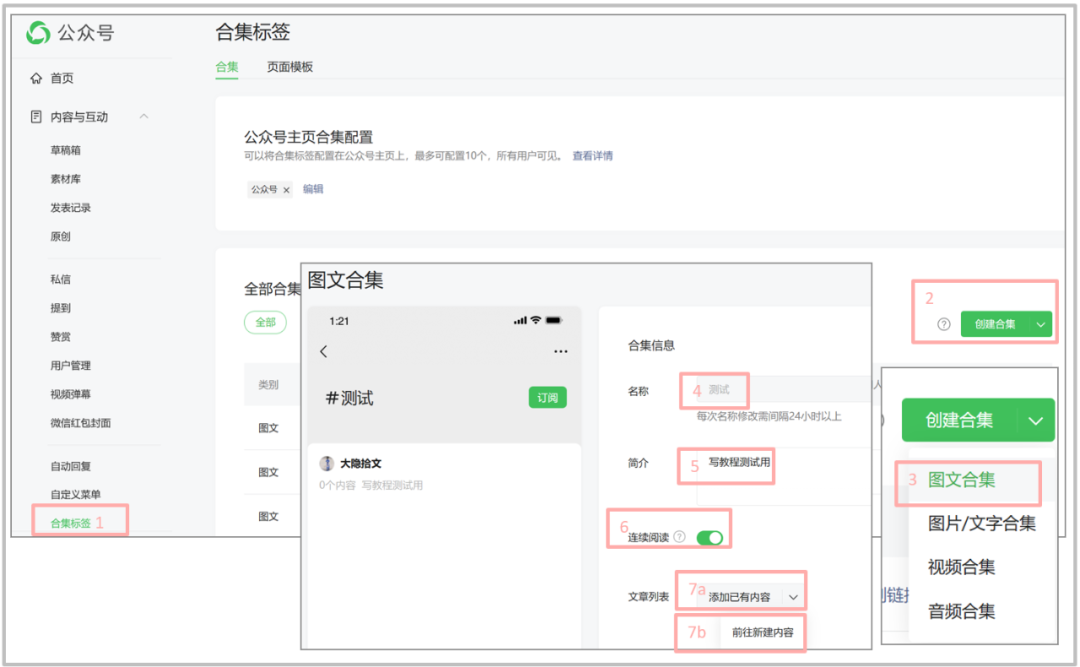The width and height of the screenshot is (1080, 667).
Task: Click the 首页 home icon
Action: 37,78
